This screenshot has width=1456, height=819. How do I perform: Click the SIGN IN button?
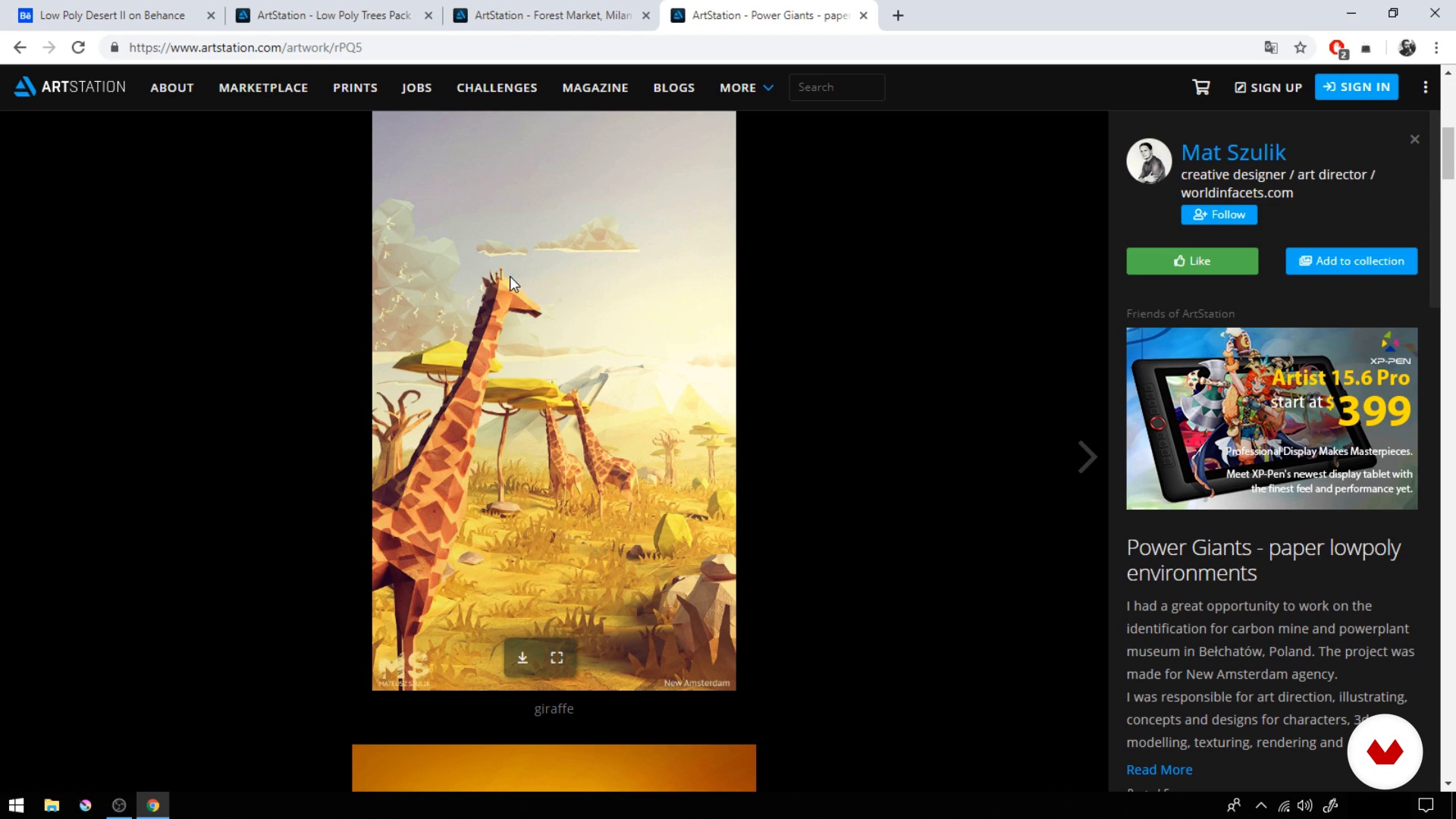point(1357,87)
